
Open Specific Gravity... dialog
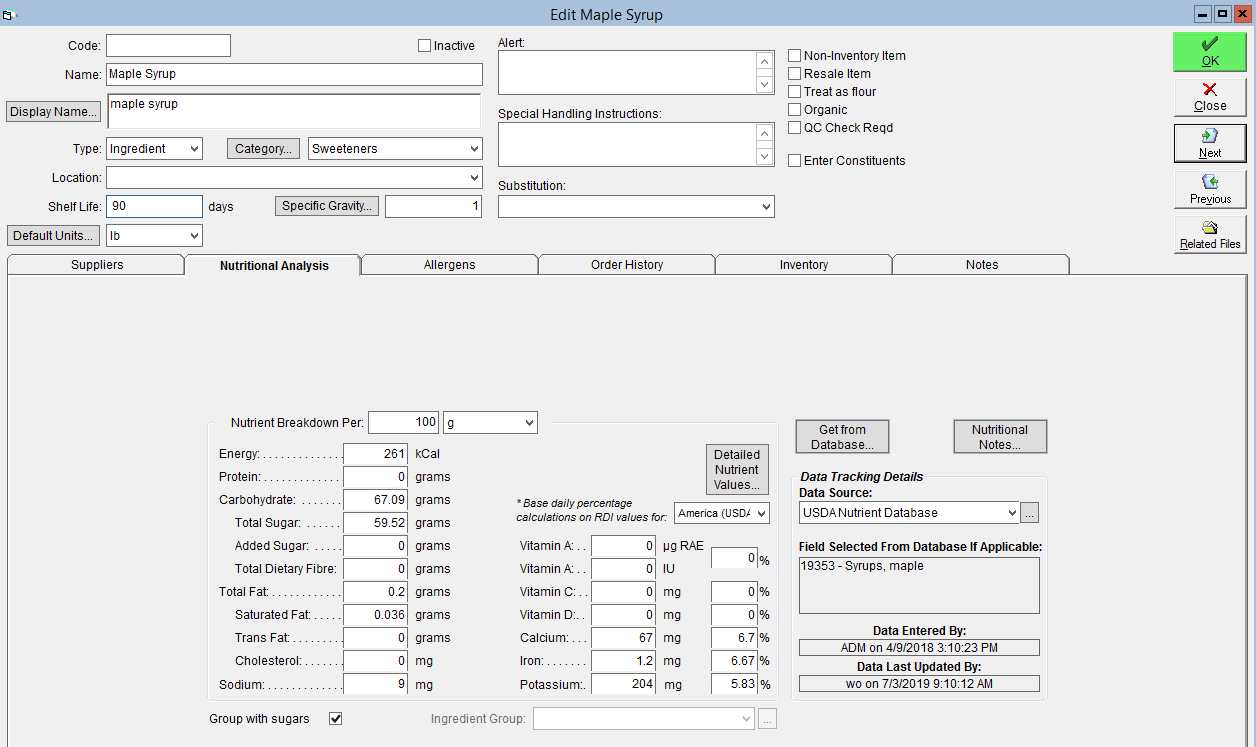[x=327, y=206]
